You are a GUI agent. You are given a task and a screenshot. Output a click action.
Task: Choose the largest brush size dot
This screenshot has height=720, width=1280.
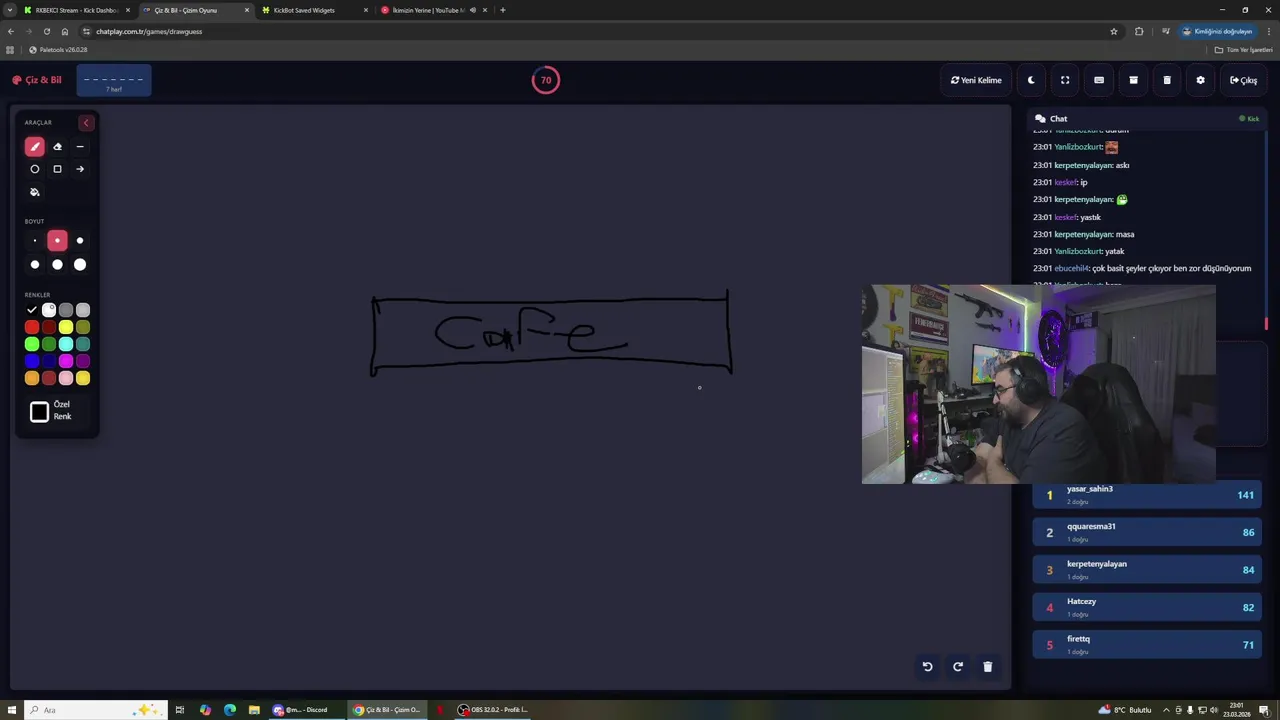pos(80,265)
